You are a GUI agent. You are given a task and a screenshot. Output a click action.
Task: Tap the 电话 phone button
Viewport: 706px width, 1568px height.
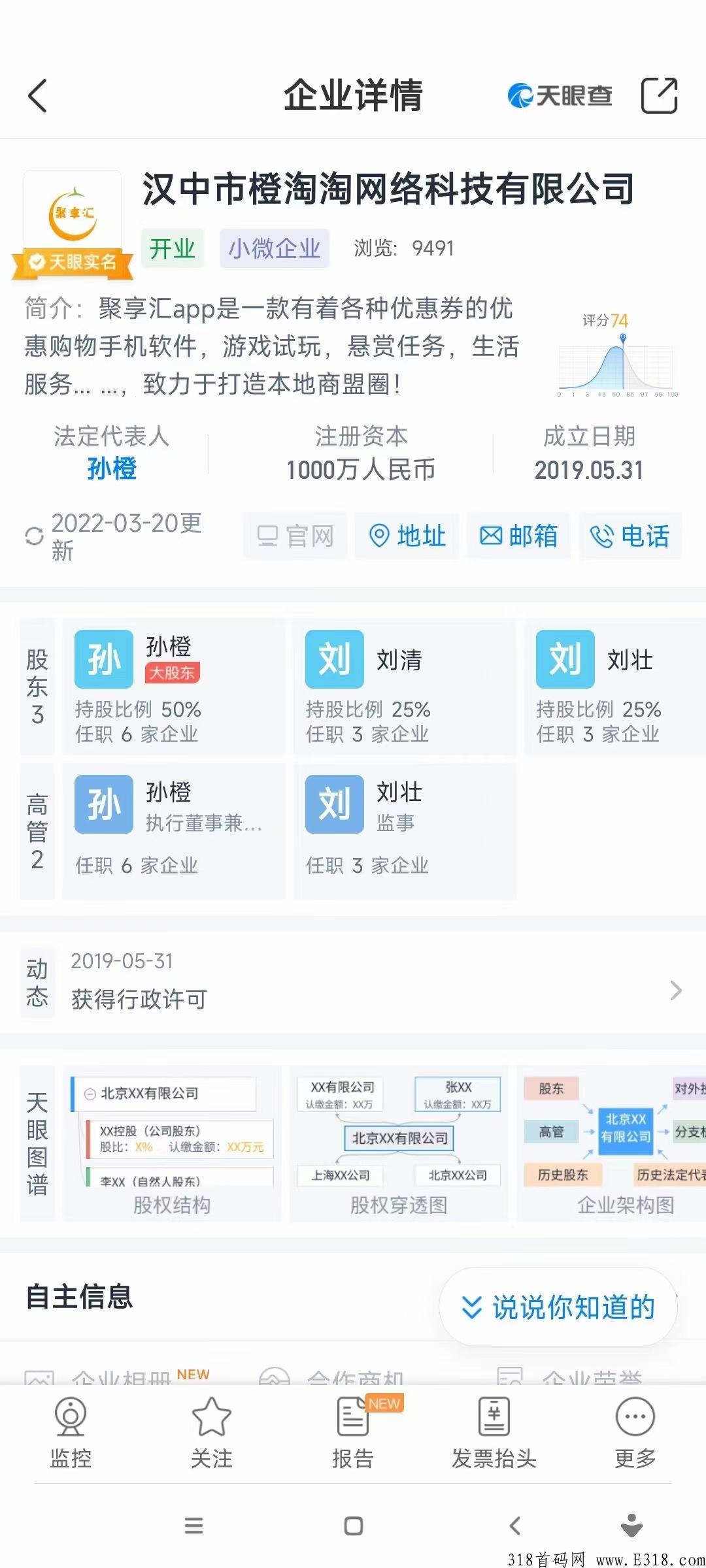[630, 536]
